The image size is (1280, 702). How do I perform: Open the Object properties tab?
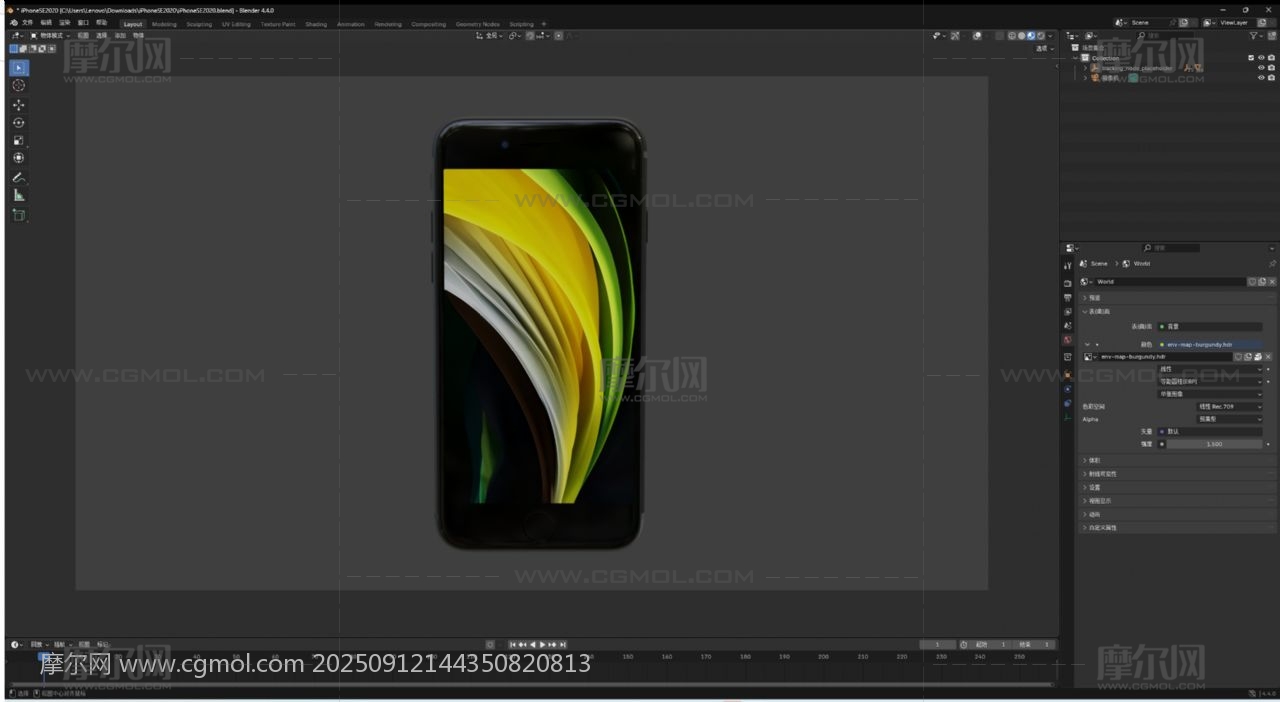pos(1068,374)
